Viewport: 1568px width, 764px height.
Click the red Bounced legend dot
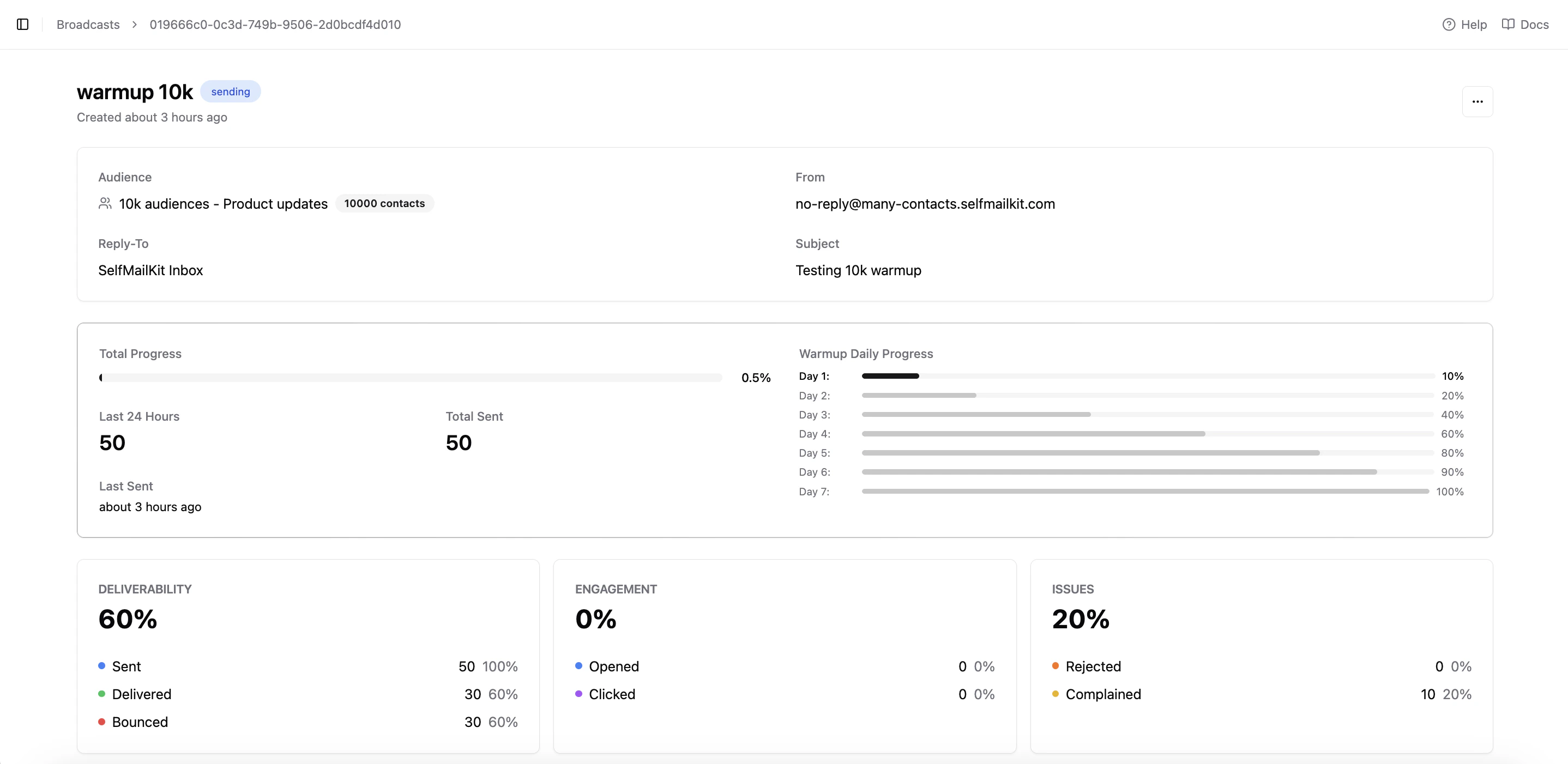tap(101, 721)
